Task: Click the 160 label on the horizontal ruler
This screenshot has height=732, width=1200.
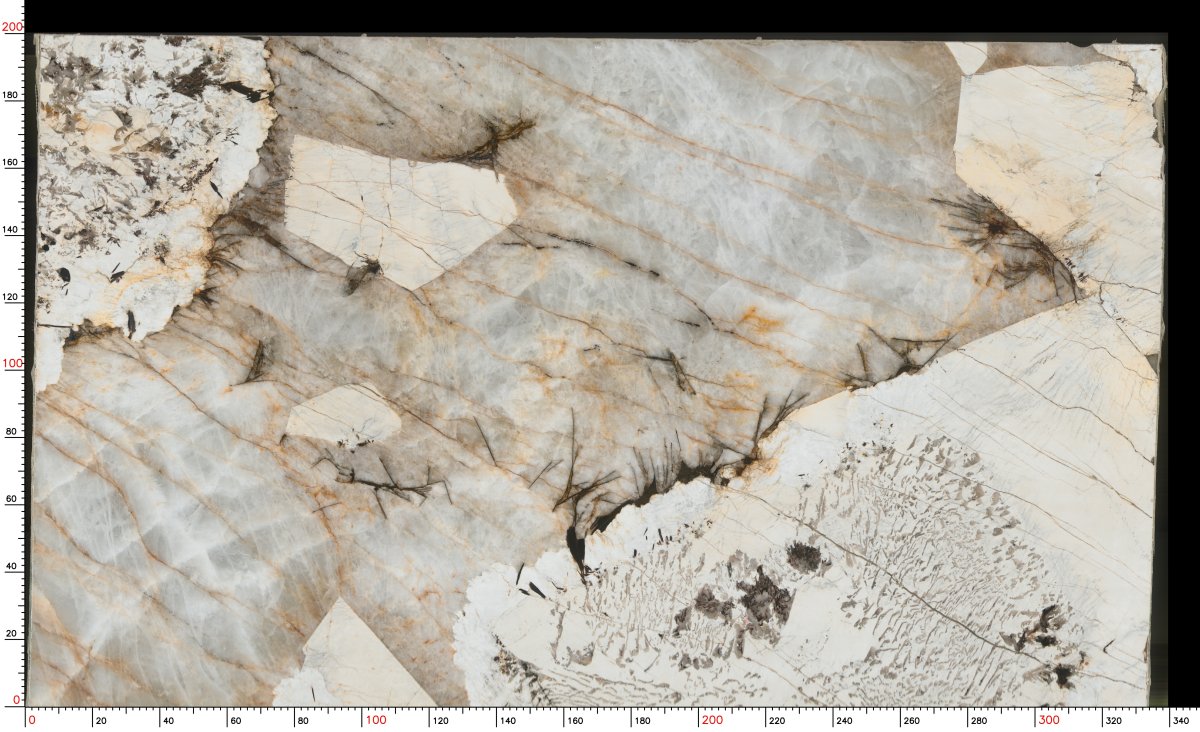Action: click(577, 720)
